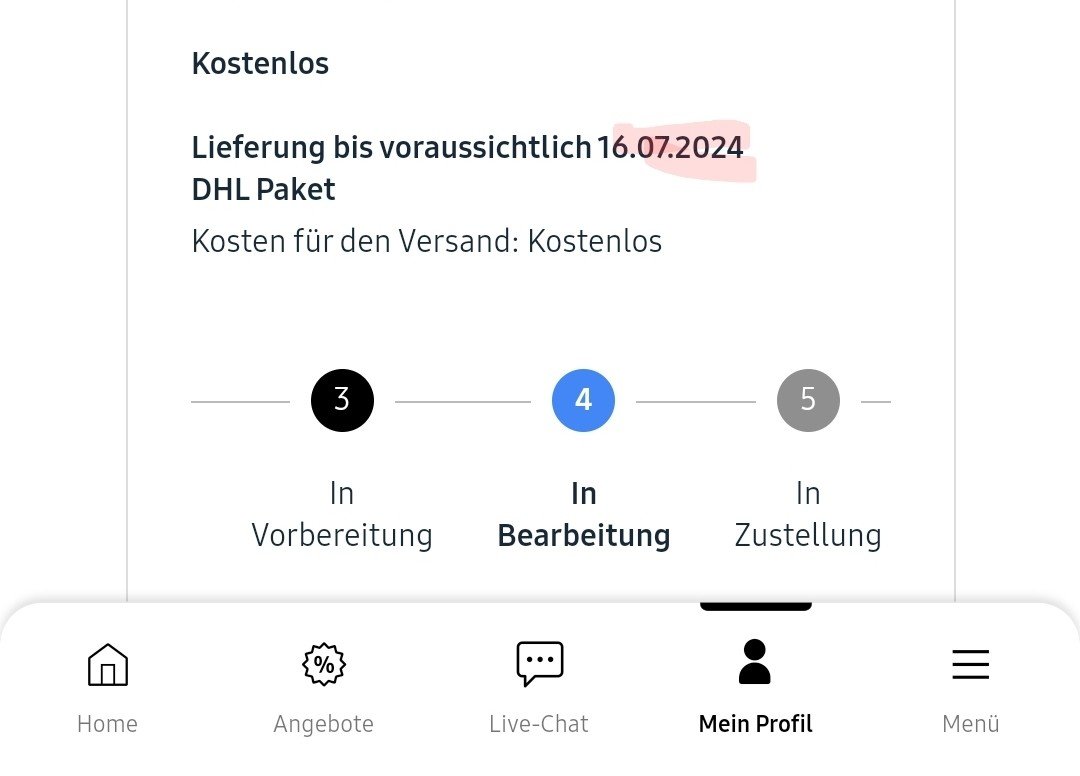This screenshot has height=776, width=1080.
Task: Tap the "Angebote" text label
Action: [323, 724]
